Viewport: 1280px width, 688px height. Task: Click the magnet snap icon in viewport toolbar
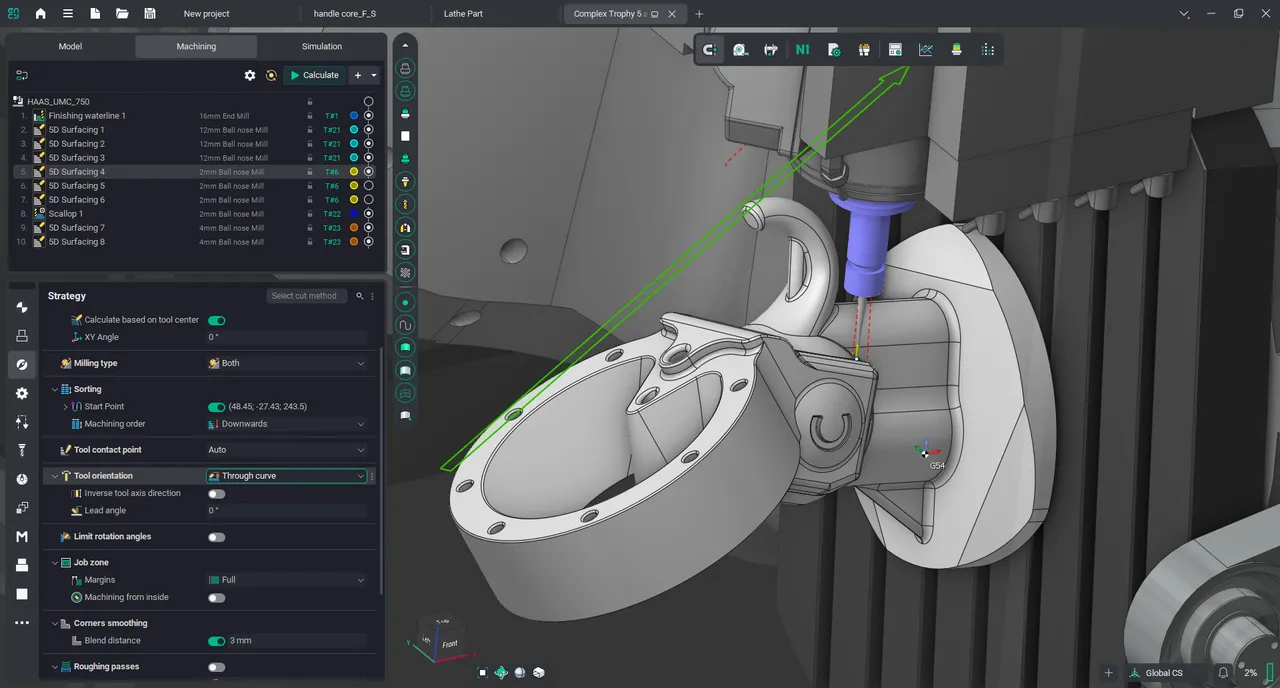(709, 49)
